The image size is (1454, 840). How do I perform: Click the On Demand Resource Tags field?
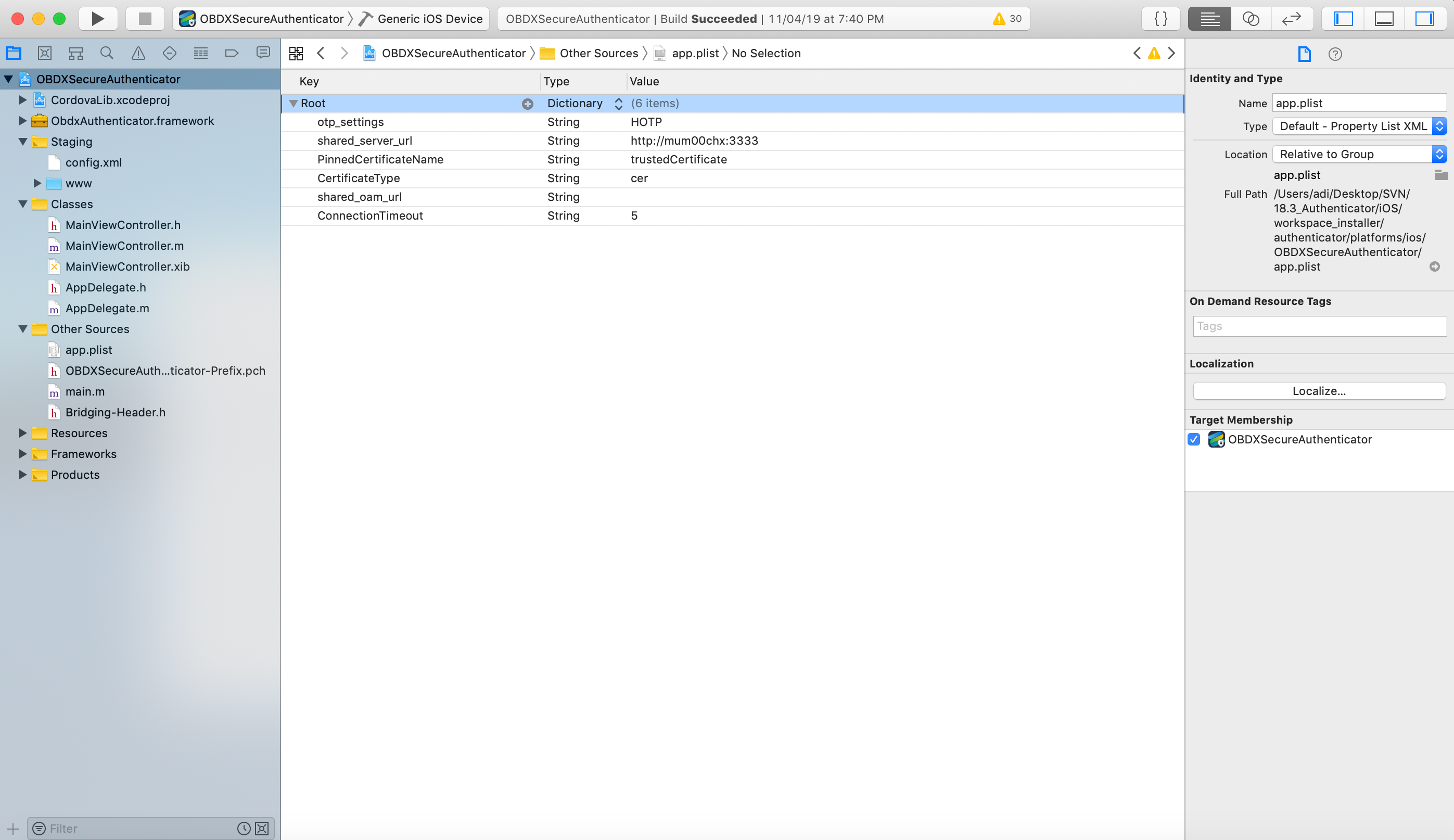1319,326
